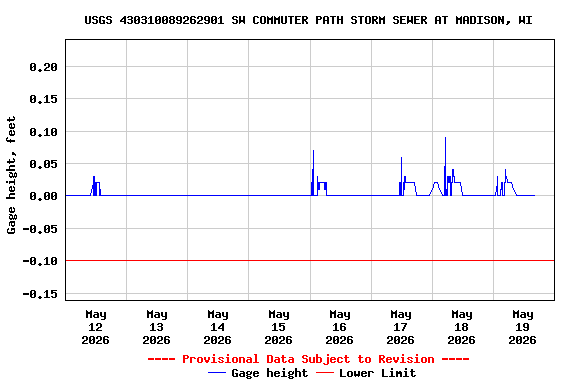Viewport: 576px width, 384px height.
Task: Click the 0.15 y-axis label
Action: (44, 99)
